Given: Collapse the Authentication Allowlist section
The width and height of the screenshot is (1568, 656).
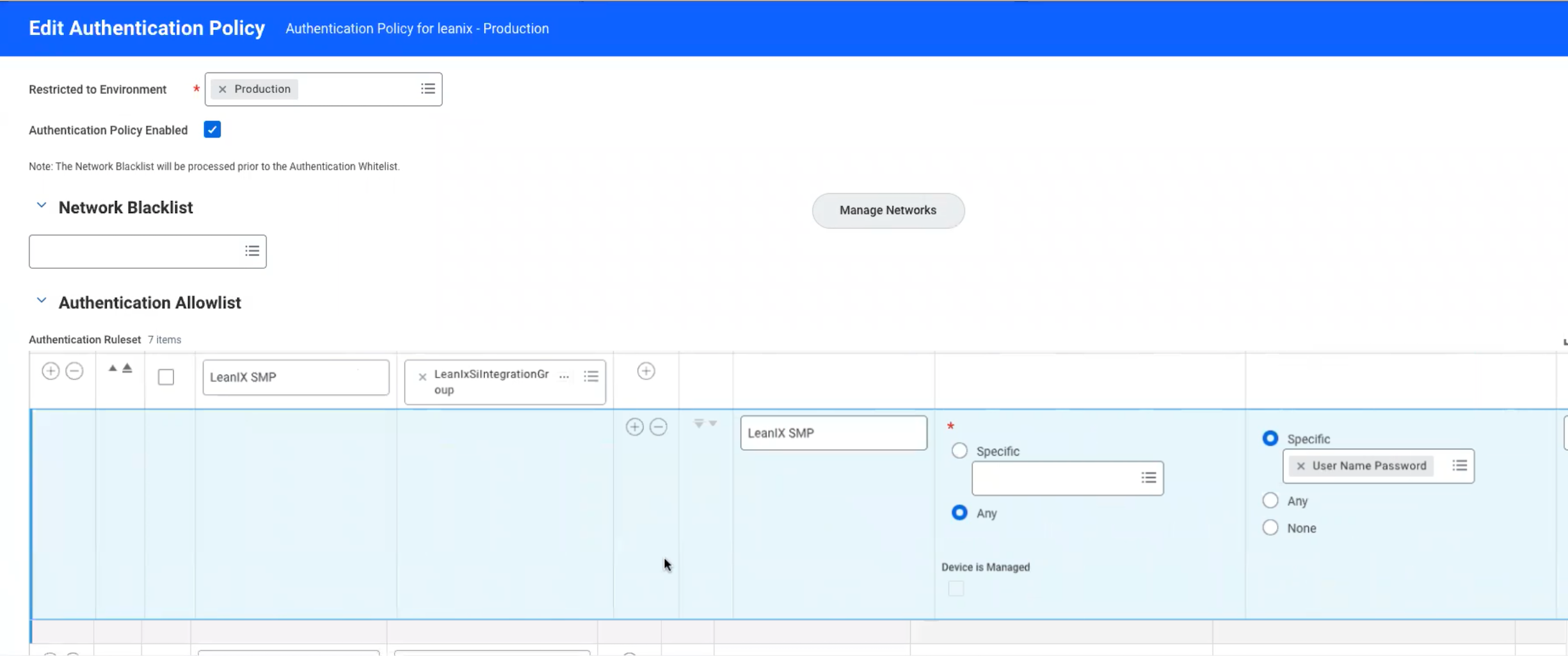Looking at the screenshot, I should [x=42, y=301].
